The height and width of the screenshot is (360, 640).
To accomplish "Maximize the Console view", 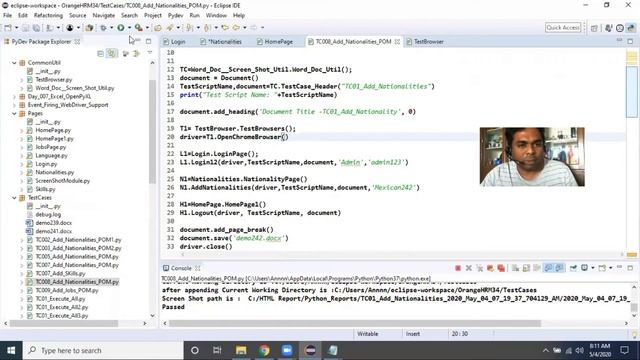I will click(x=630, y=268).
